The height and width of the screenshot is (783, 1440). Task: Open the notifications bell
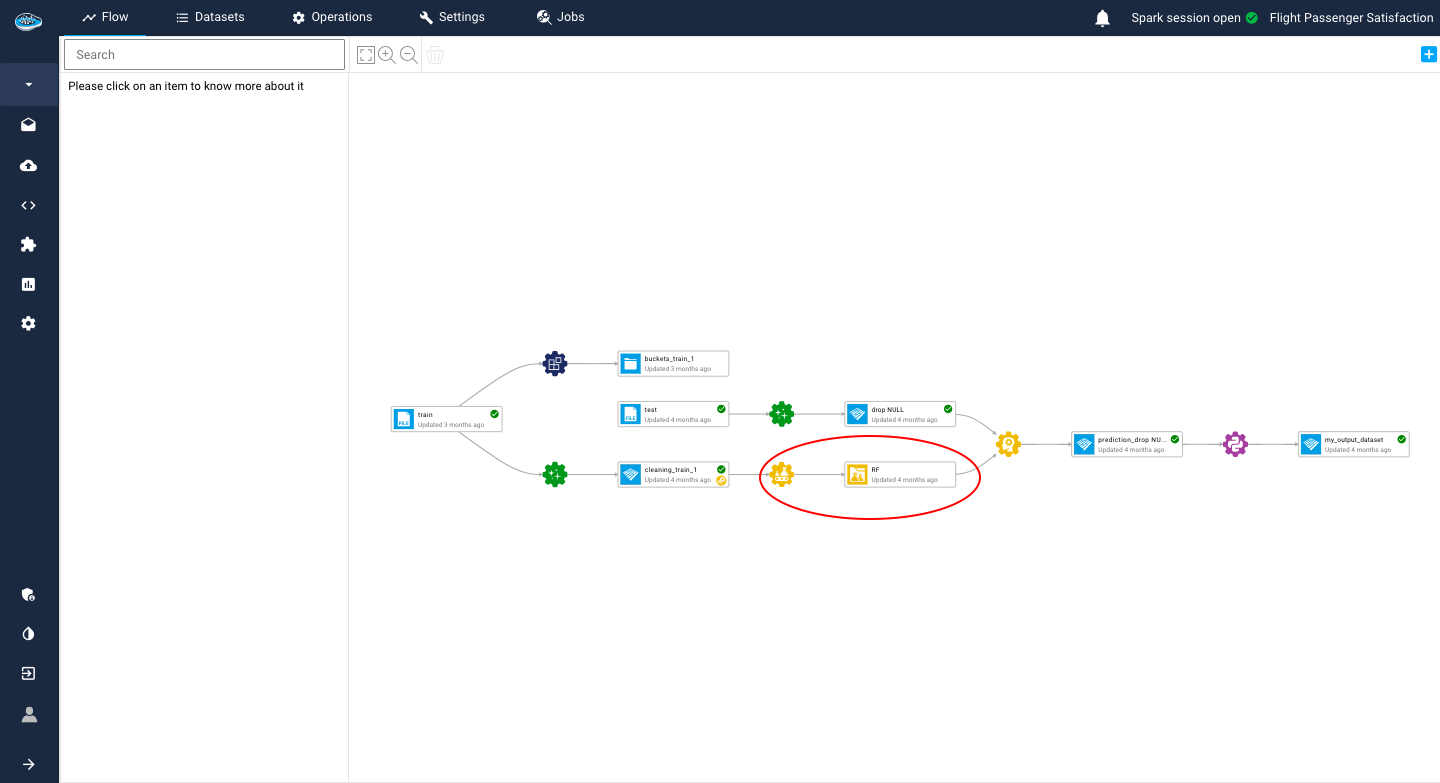pos(1102,18)
